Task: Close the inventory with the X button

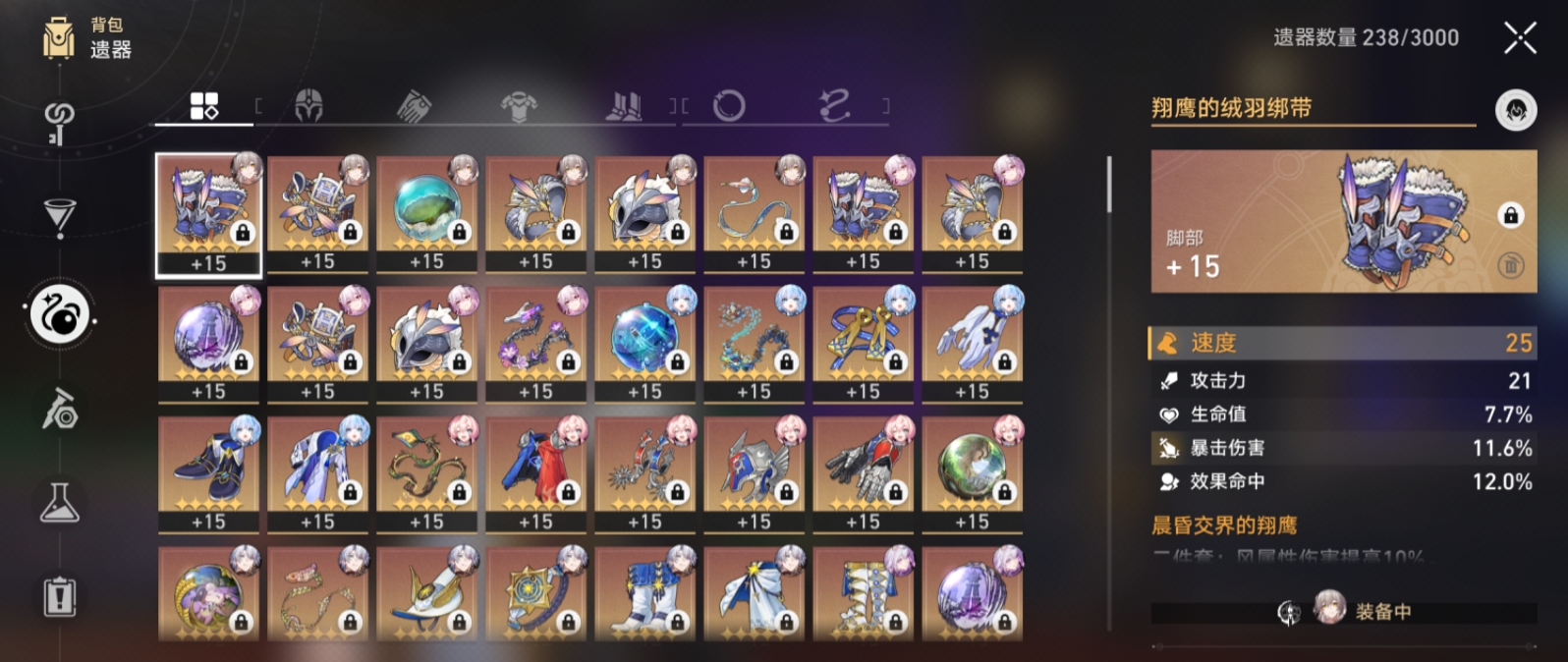Action: point(1520,38)
